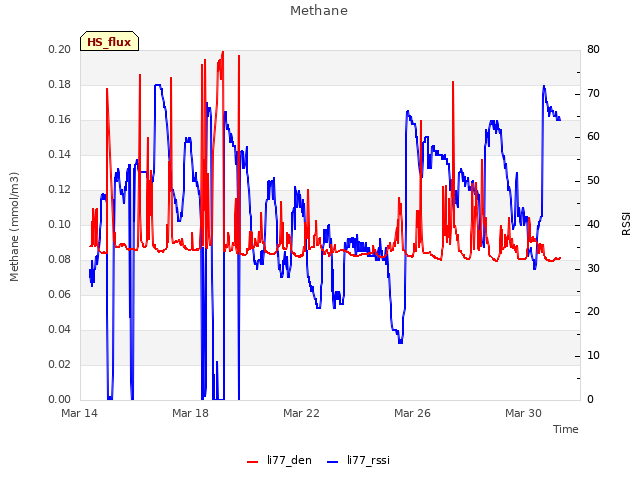Click the red li77_den legend swatch
Image resolution: width=640 pixels, height=480 pixels.
click(253, 462)
